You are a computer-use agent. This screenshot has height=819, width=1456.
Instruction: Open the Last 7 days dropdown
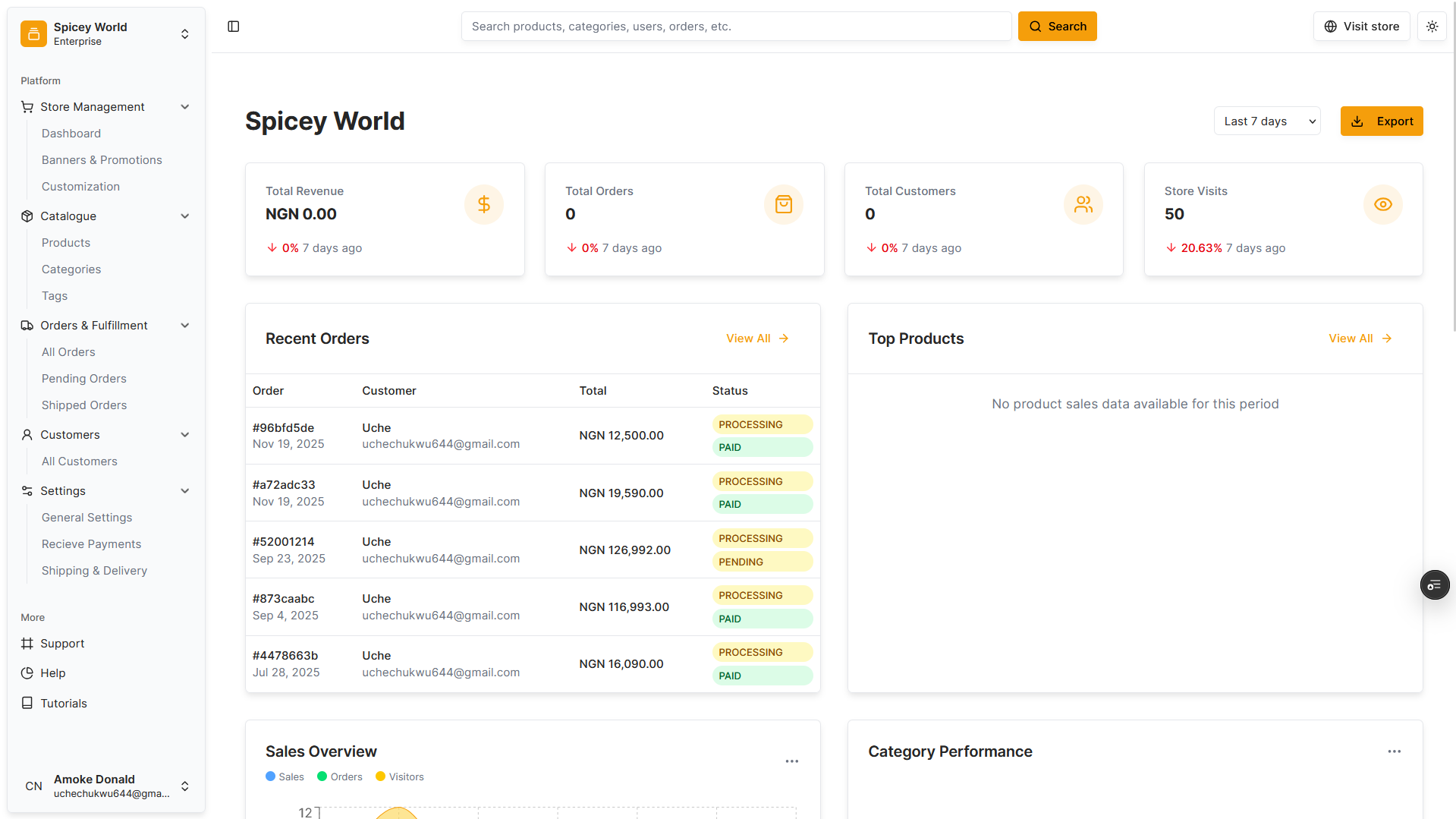[x=1266, y=121]
